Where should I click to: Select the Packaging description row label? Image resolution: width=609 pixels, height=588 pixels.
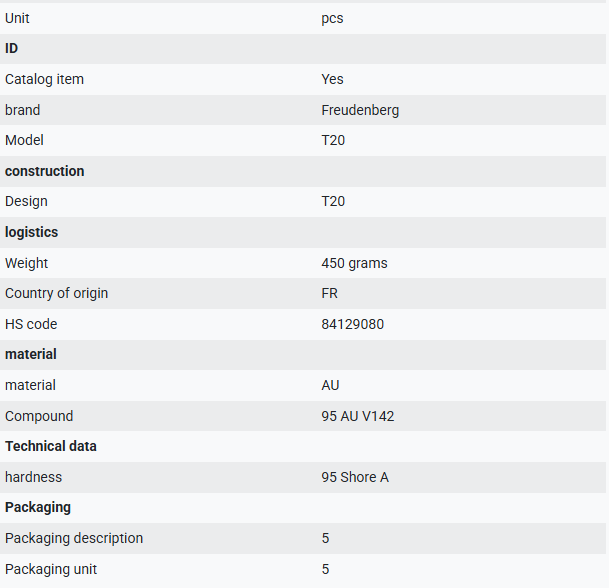click(74, 539)
